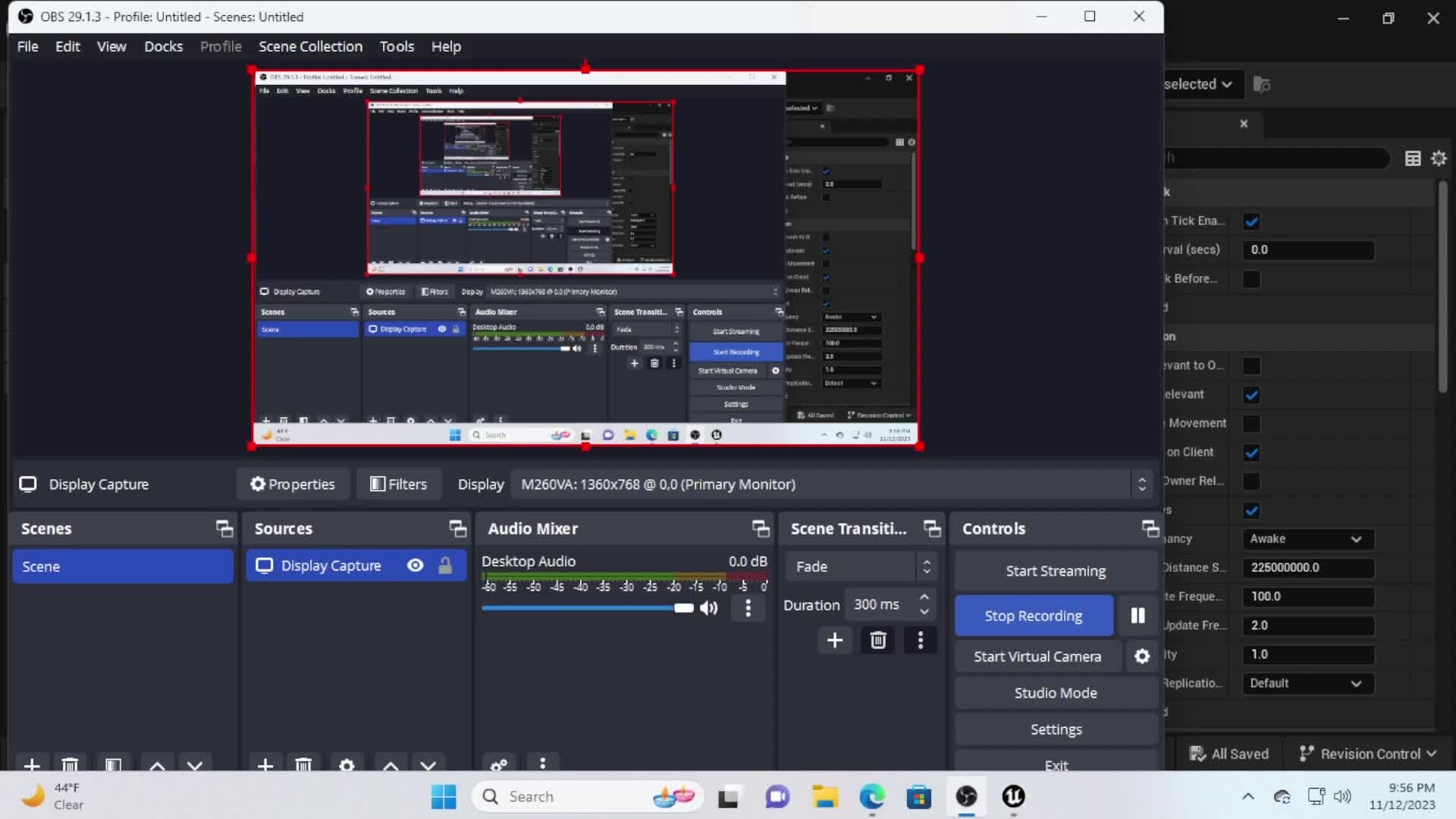Uncheck the Tick Enabled checkbox

click(x=1251, y=221)
